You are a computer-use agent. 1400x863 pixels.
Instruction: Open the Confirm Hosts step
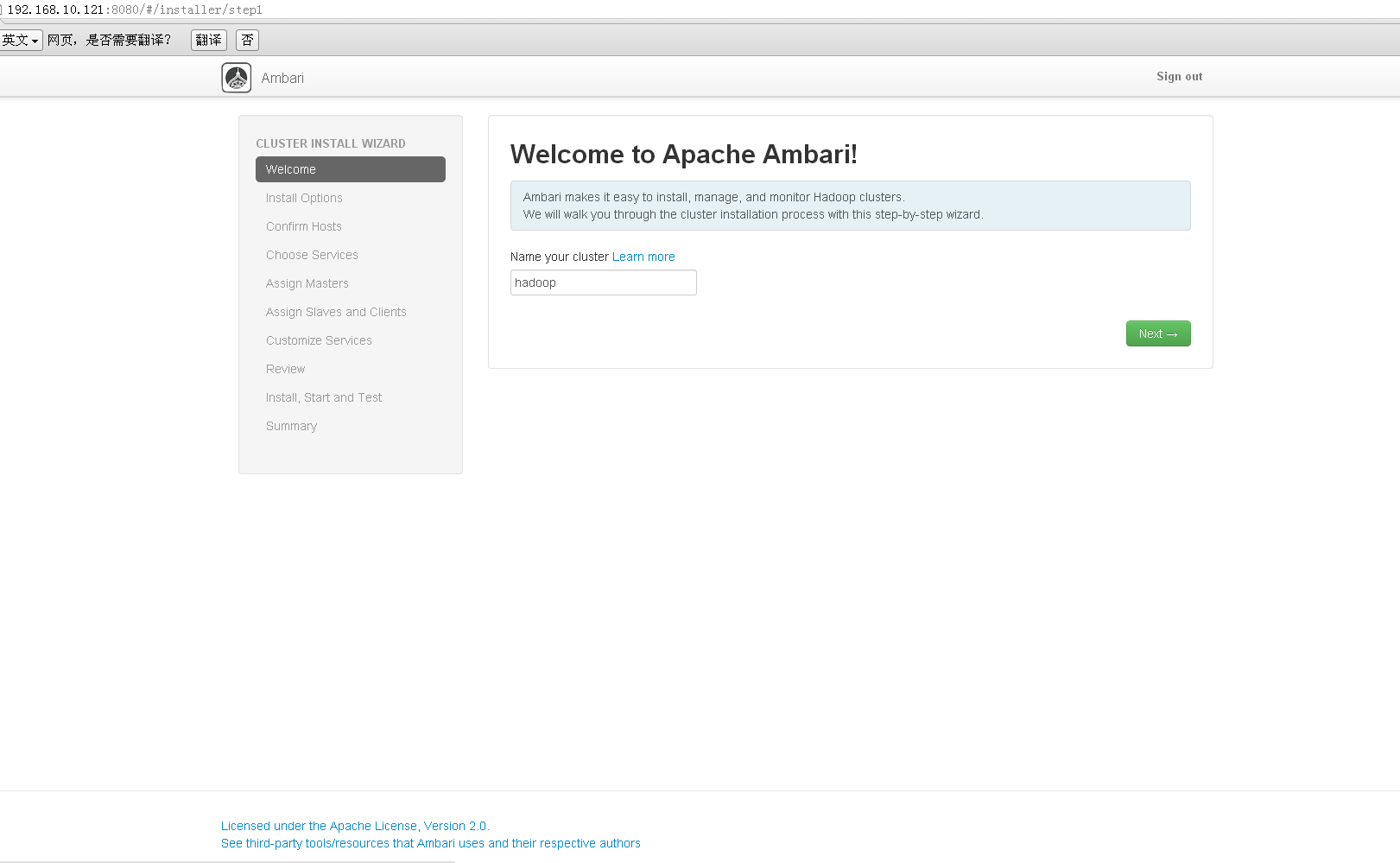click(x=304, y=226)
